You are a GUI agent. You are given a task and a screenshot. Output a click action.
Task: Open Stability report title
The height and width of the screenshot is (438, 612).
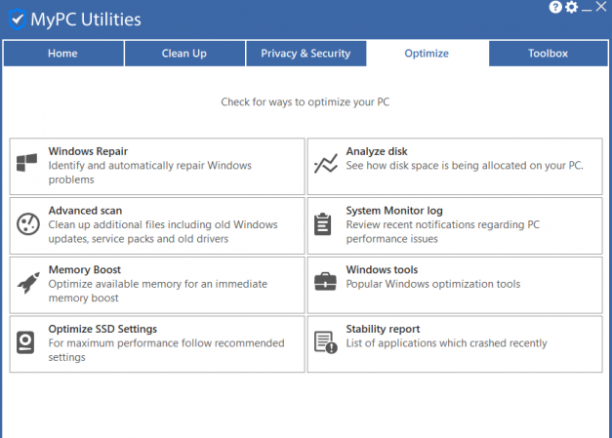[383, 329]
